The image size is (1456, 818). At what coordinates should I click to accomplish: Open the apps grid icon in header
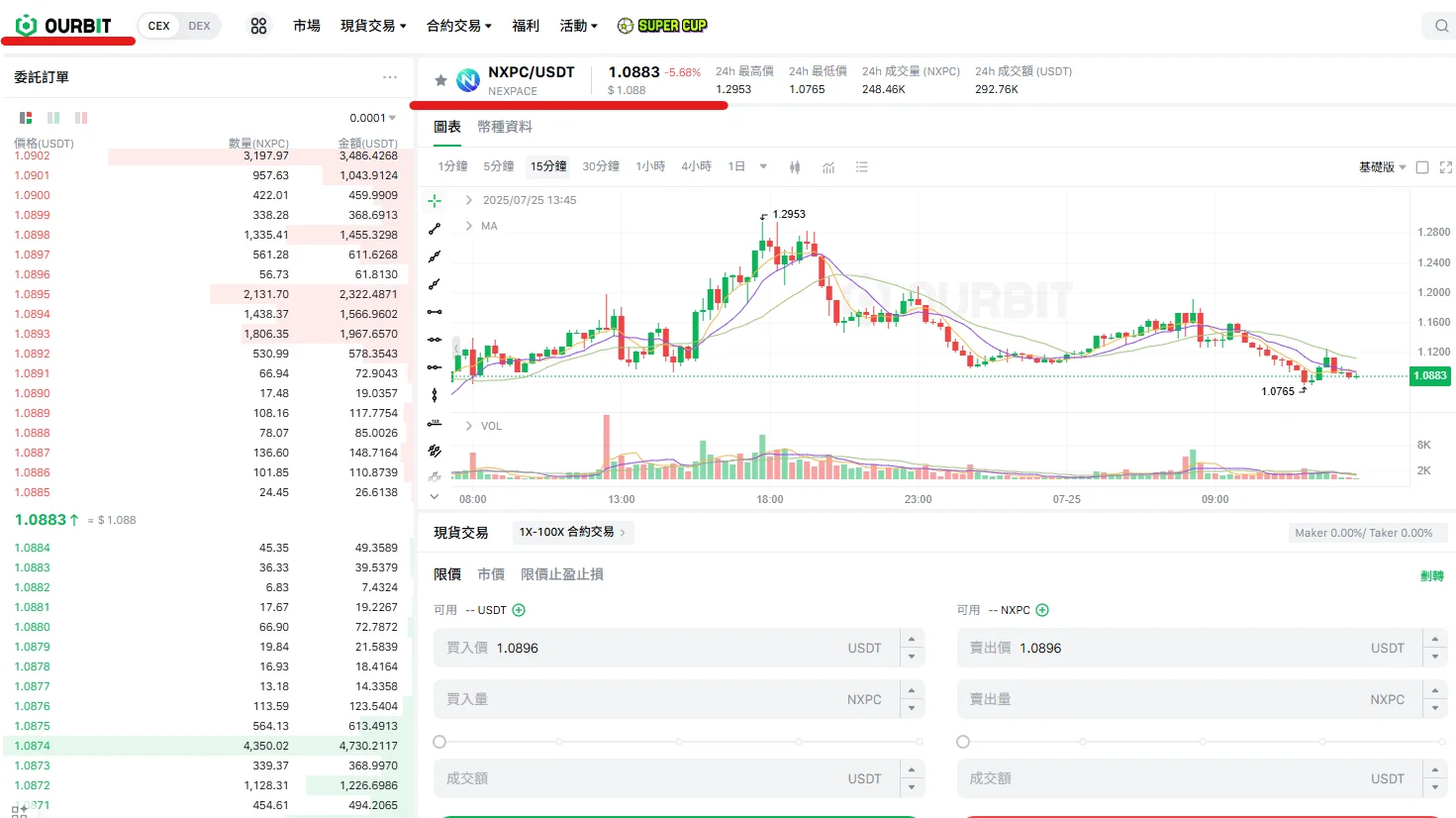coord(258,26)
